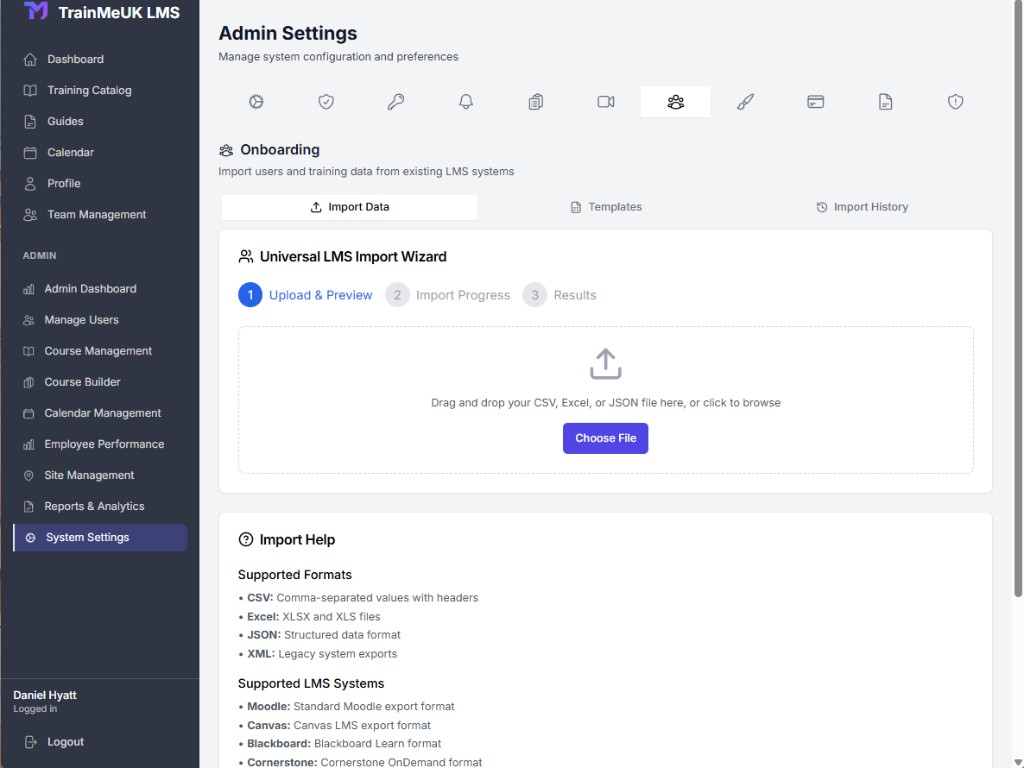Image resolution: width=1024 pixels, height=768 pixels.
Task: Click the Calendar icon in the sidebar
Action: pos(30,153)
